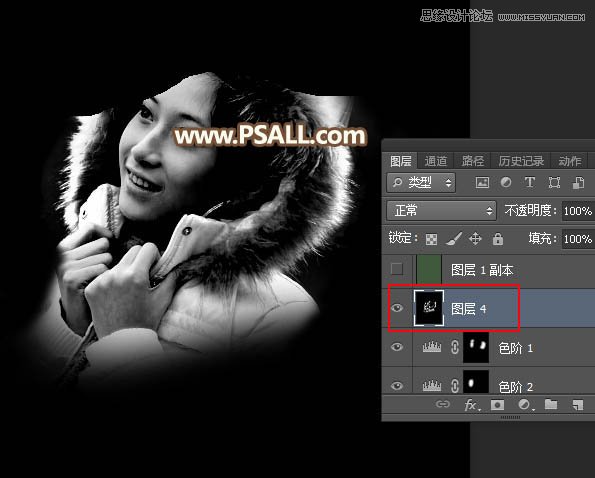Click the link layers chain icon
This screenshot has width=595, height=478.
pos(442,404)
